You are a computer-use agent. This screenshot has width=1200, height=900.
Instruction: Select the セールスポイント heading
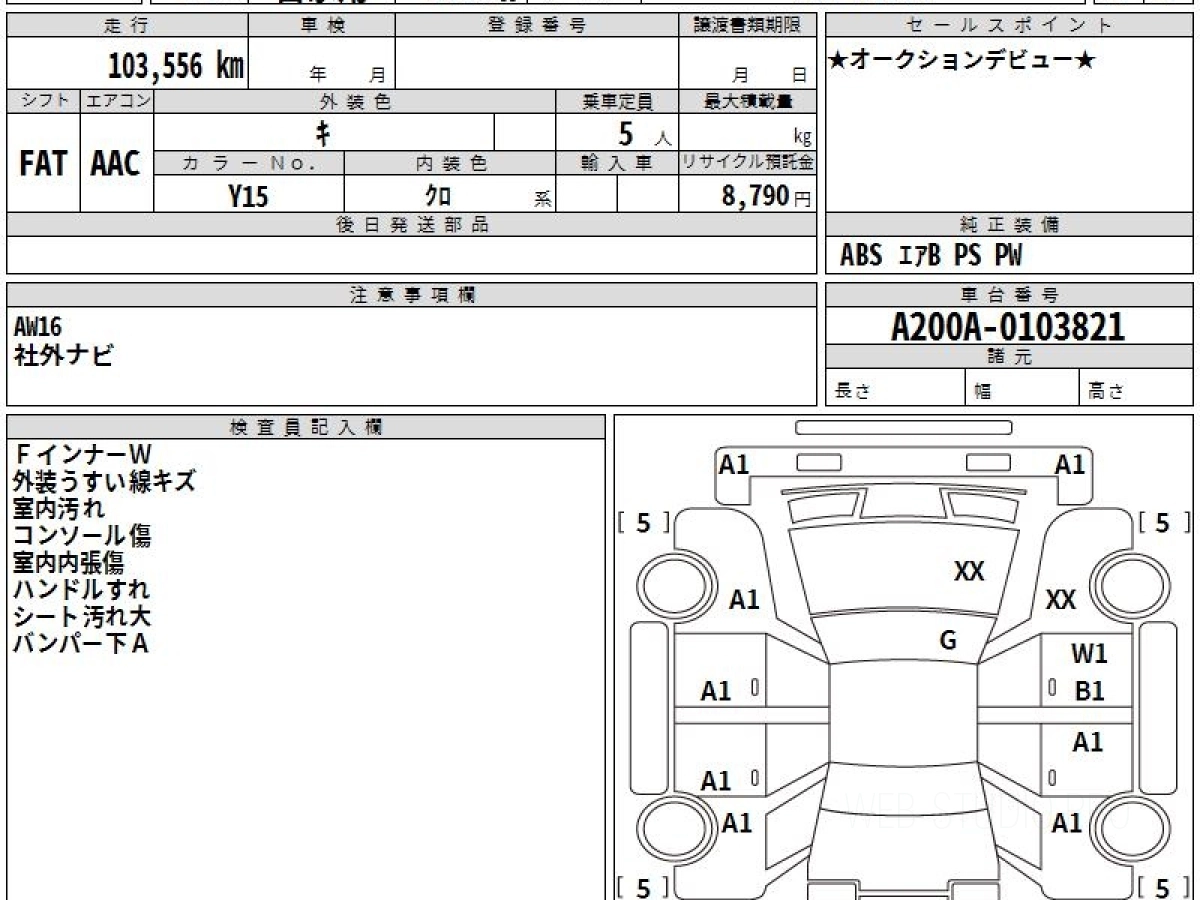pos(1009,26)
